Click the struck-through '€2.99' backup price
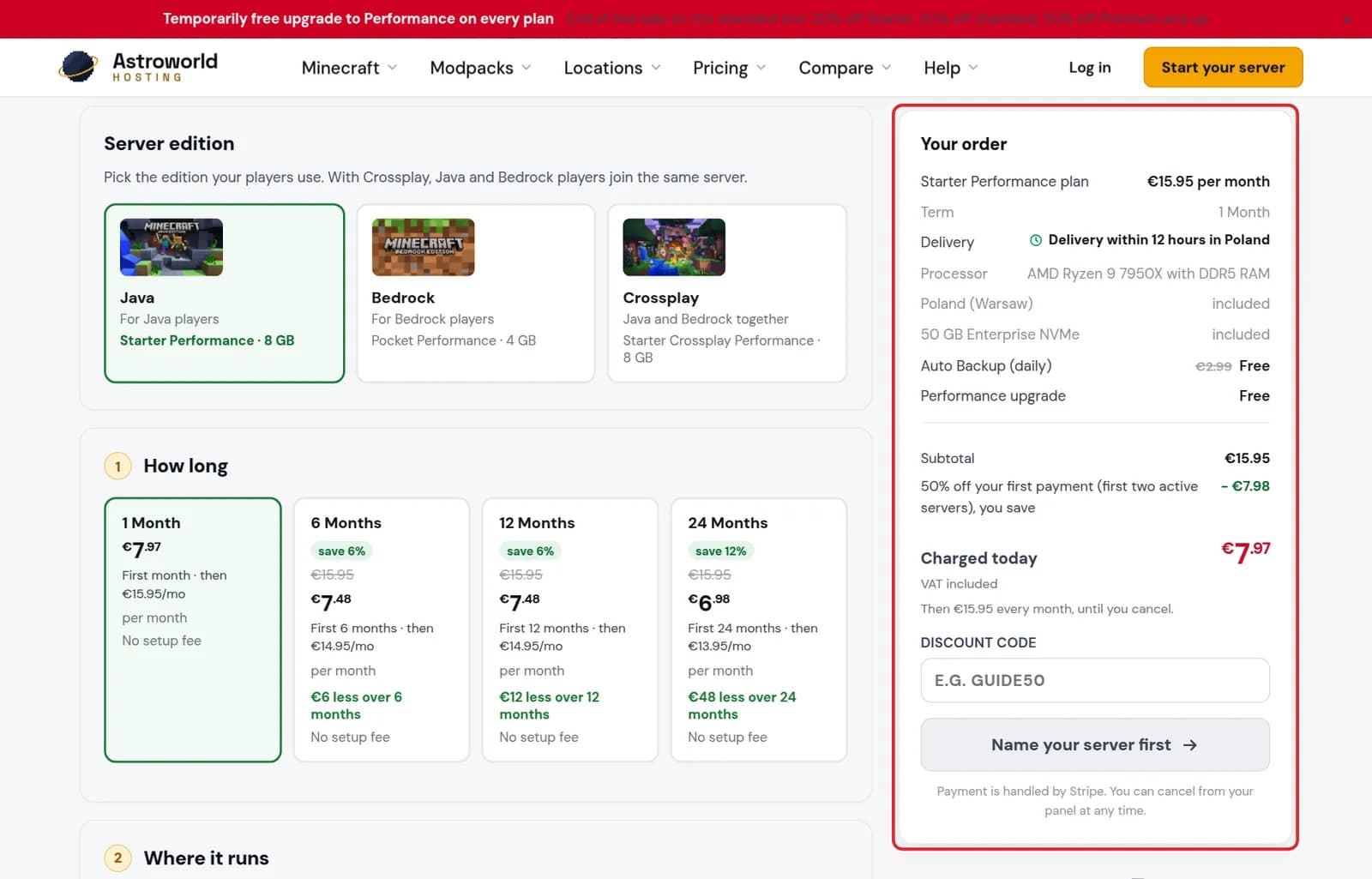 point(1213,366)
